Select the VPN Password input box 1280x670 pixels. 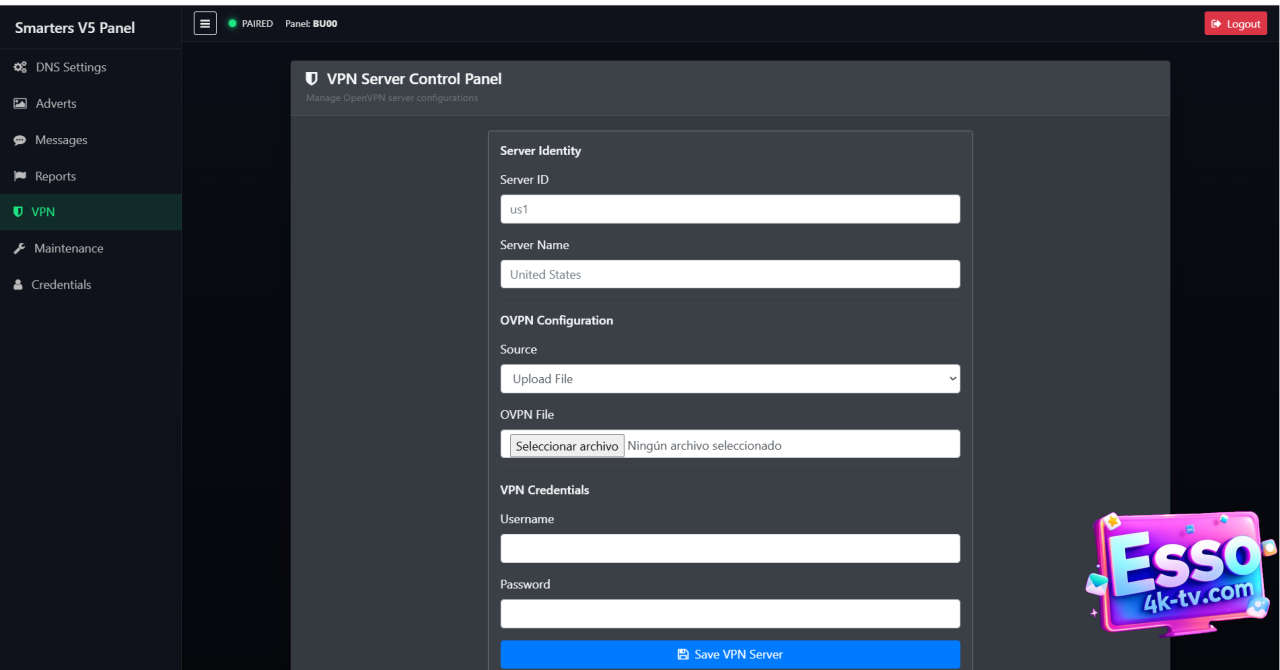click(730, 613)
